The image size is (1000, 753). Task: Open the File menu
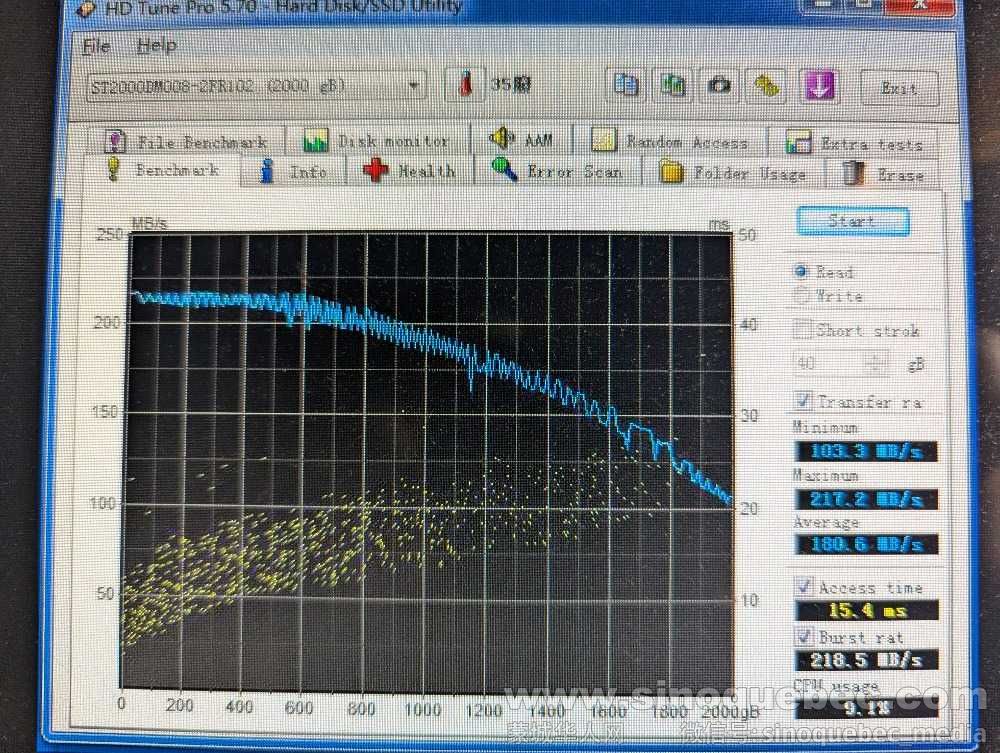pyautogui.click(x=96, y=46)
